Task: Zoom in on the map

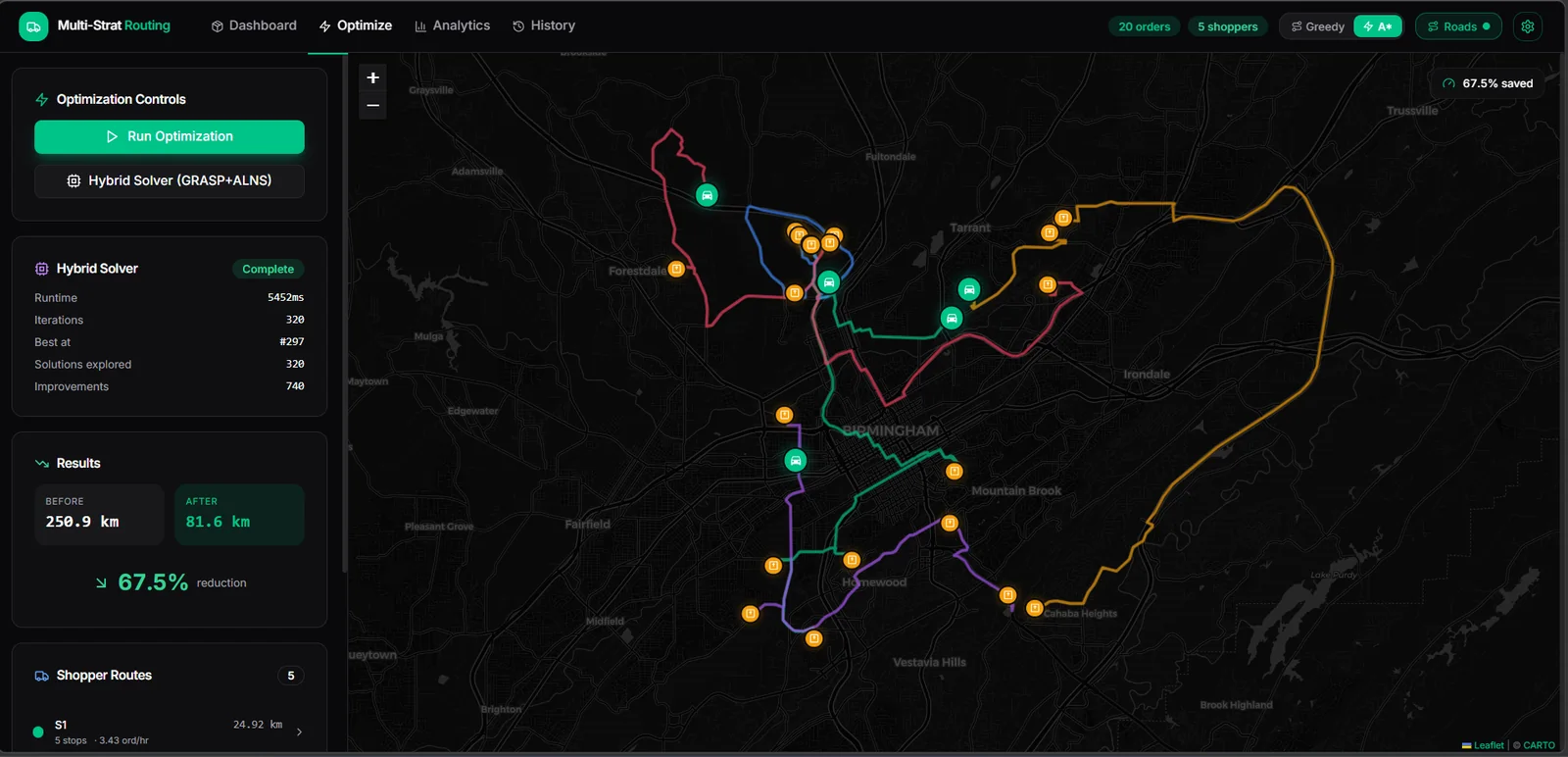Action: pos(372,77)
